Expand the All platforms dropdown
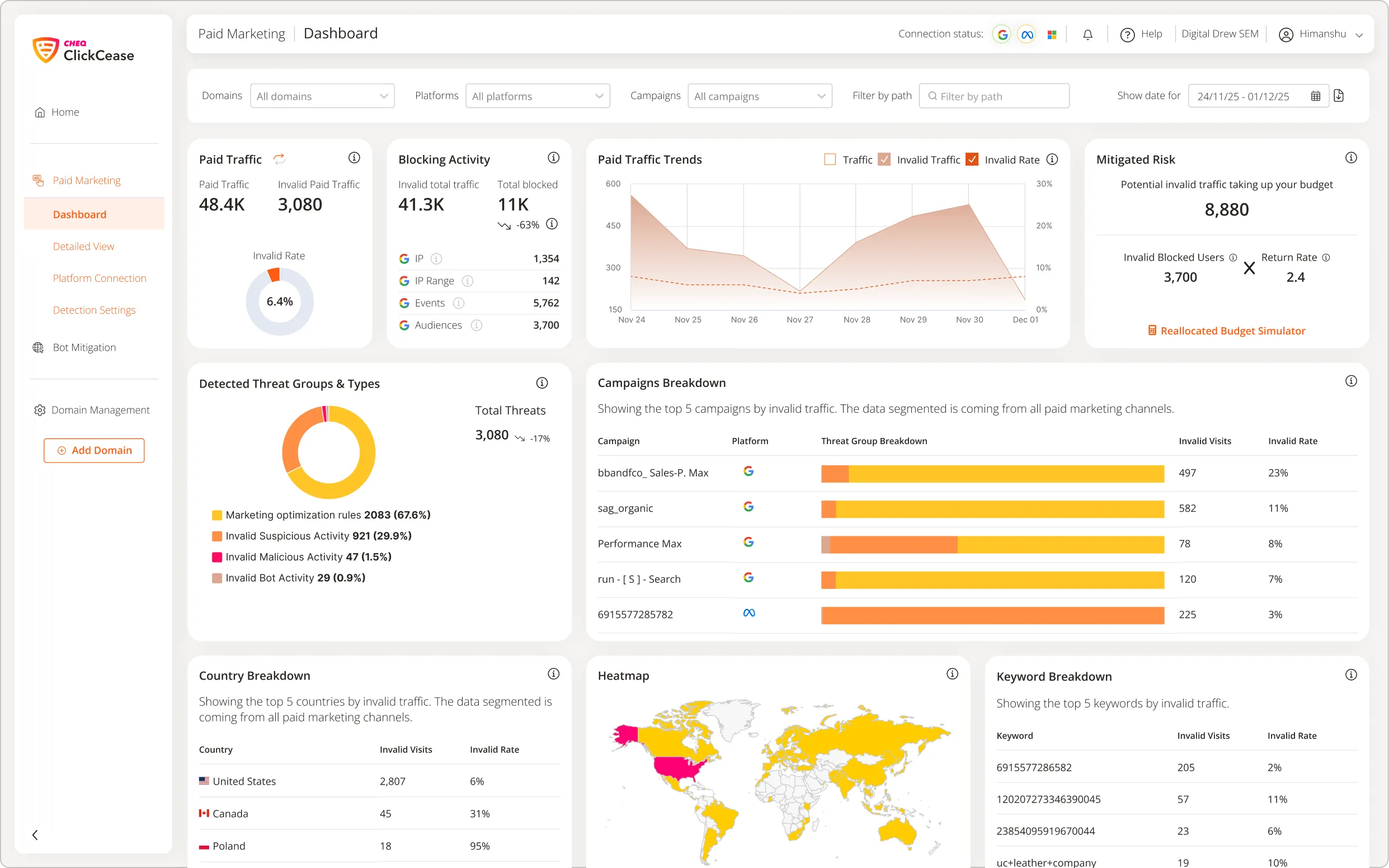Viewport: 1389px width, 868px height. (538, 95)
